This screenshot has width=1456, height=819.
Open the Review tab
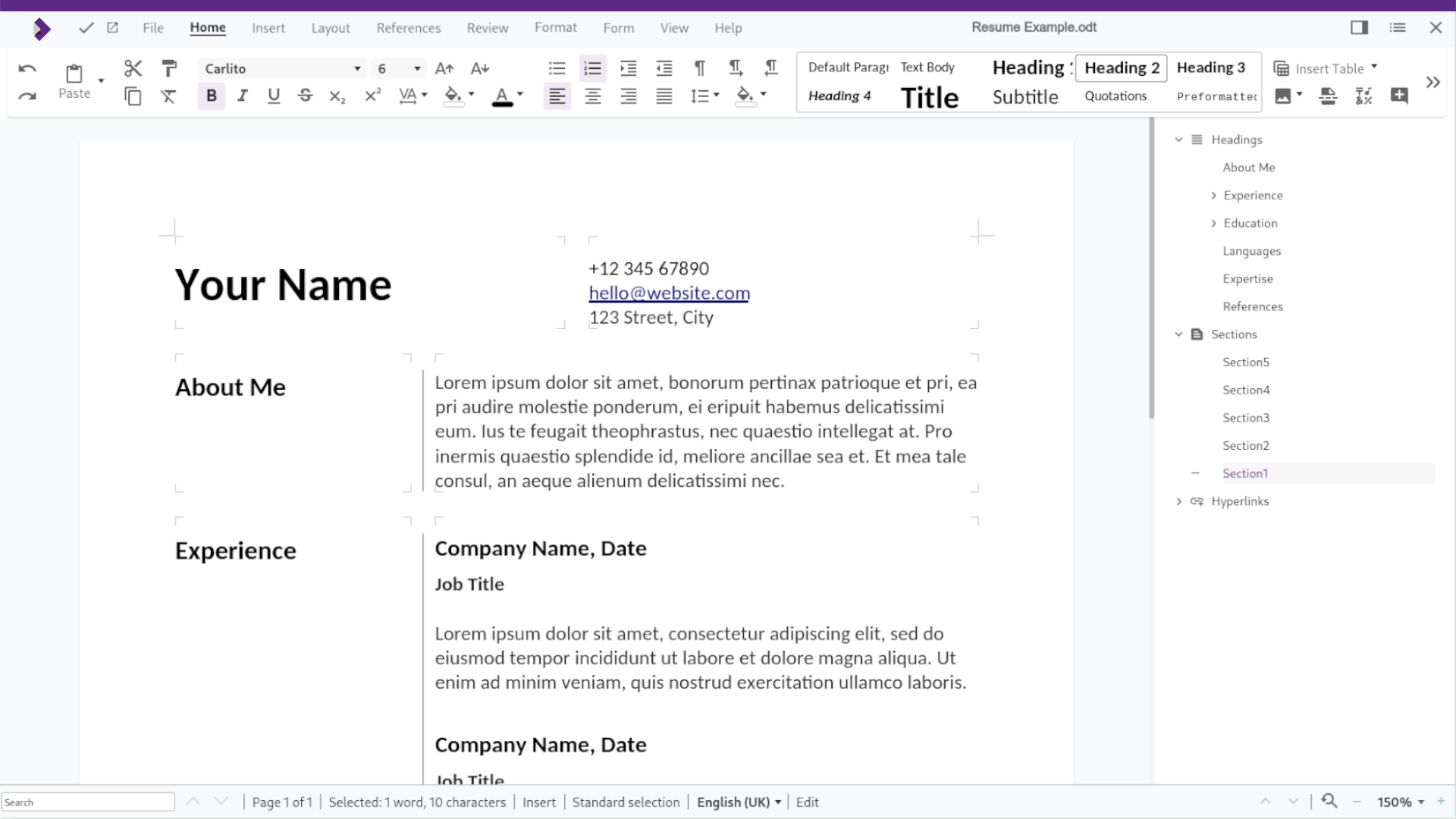point(488,28)
